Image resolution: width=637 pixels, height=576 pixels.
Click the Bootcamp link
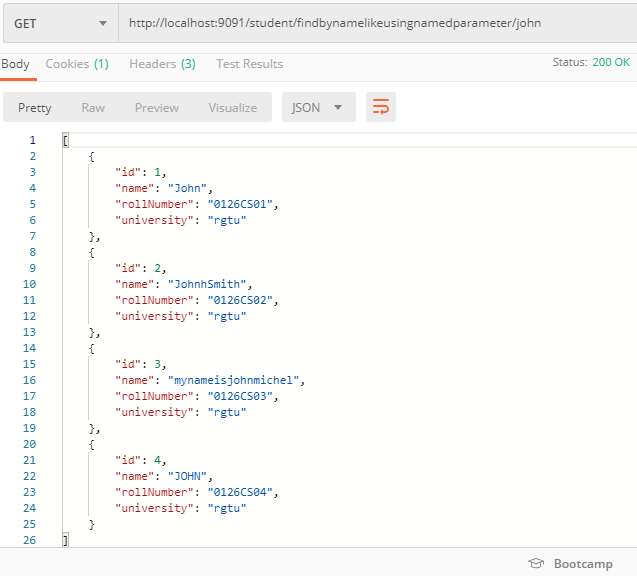pyautogui.click(x=582, y=564)
